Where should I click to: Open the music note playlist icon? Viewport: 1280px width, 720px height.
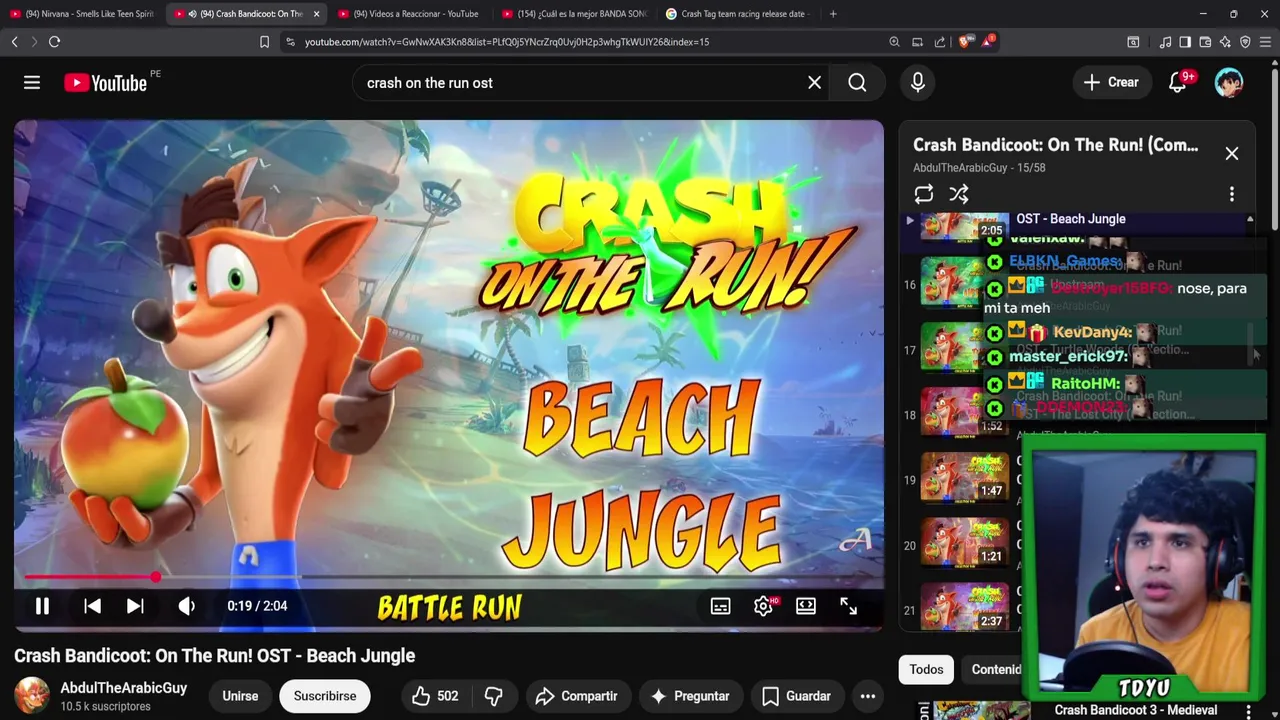[1165, 42]
